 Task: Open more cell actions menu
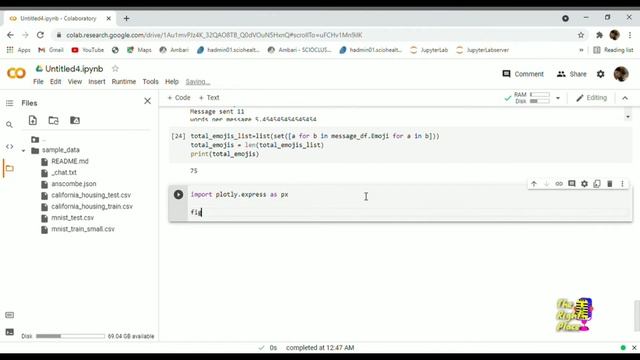point(622,184)
